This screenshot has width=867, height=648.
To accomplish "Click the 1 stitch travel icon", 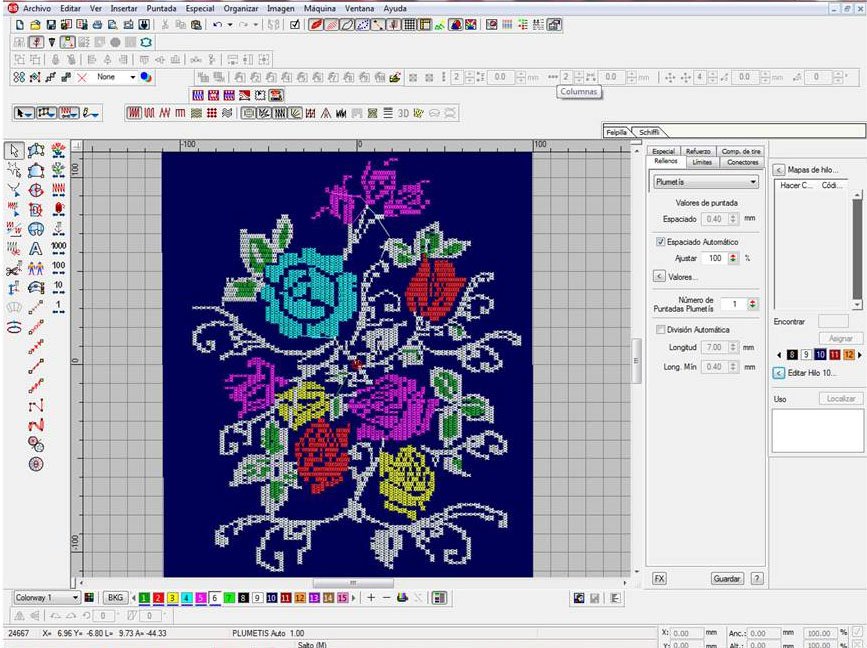I will (x=59, y=307).
